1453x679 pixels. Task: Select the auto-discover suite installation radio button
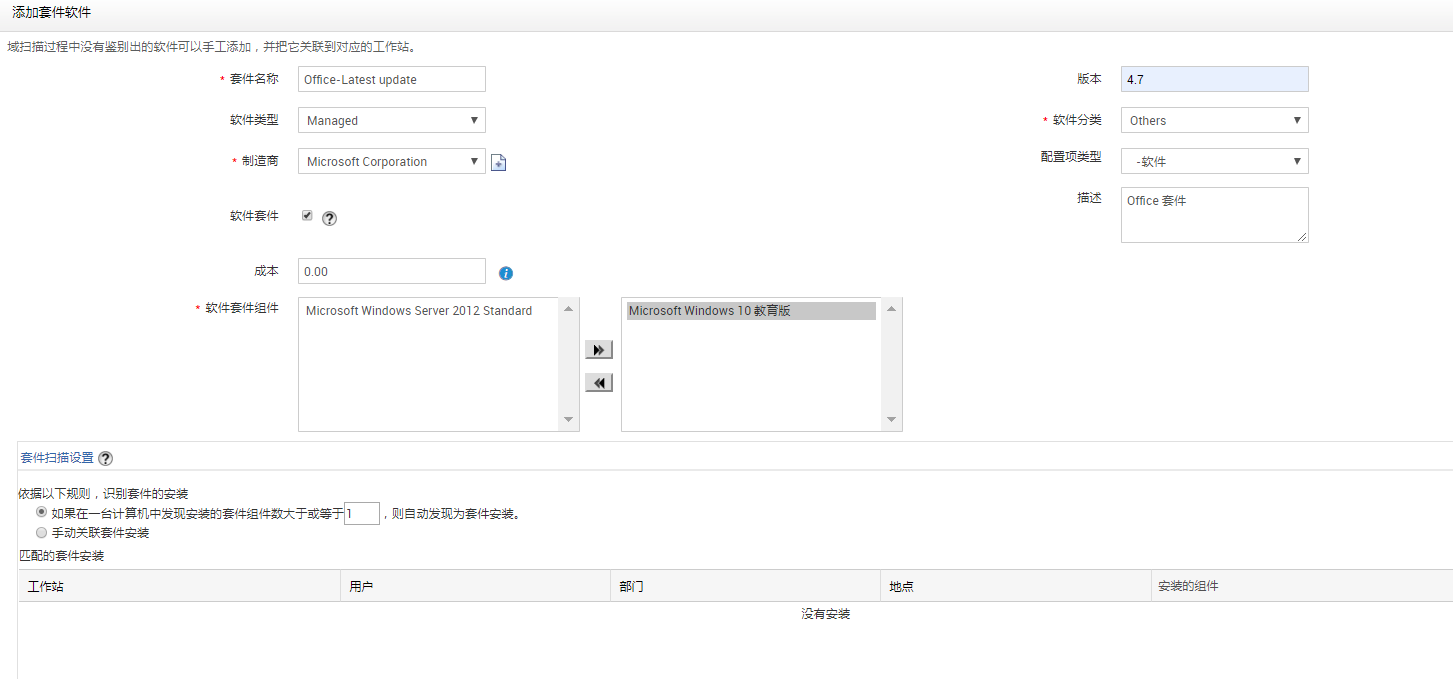point(41,513)
